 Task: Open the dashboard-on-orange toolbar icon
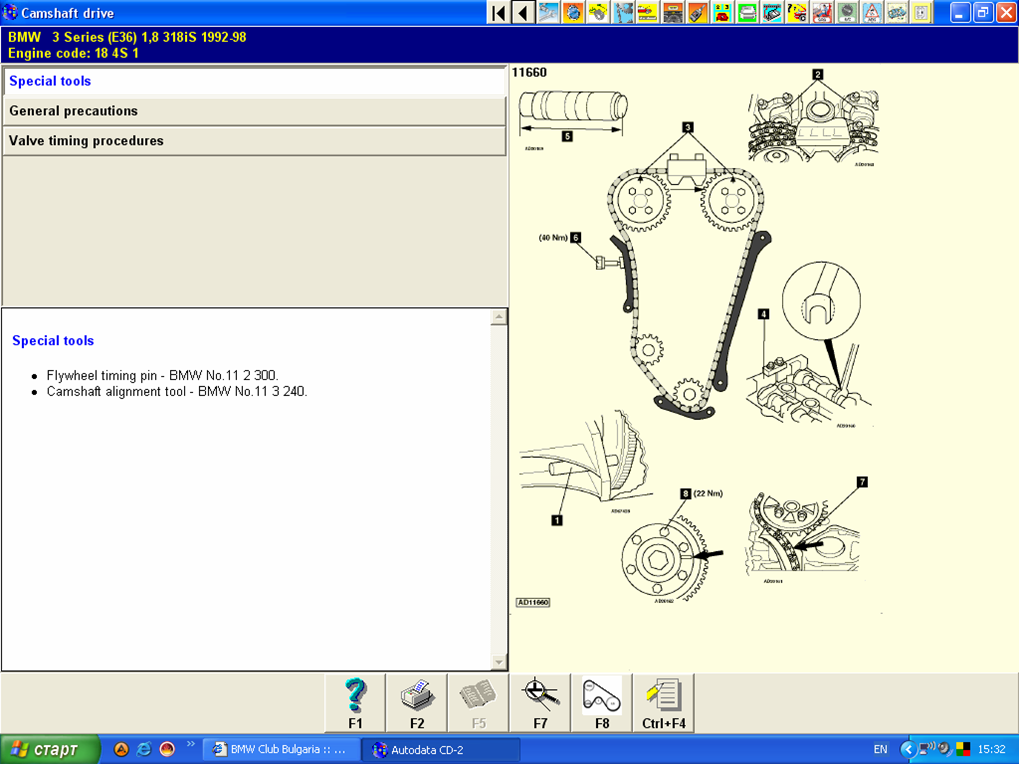point(673,12)
